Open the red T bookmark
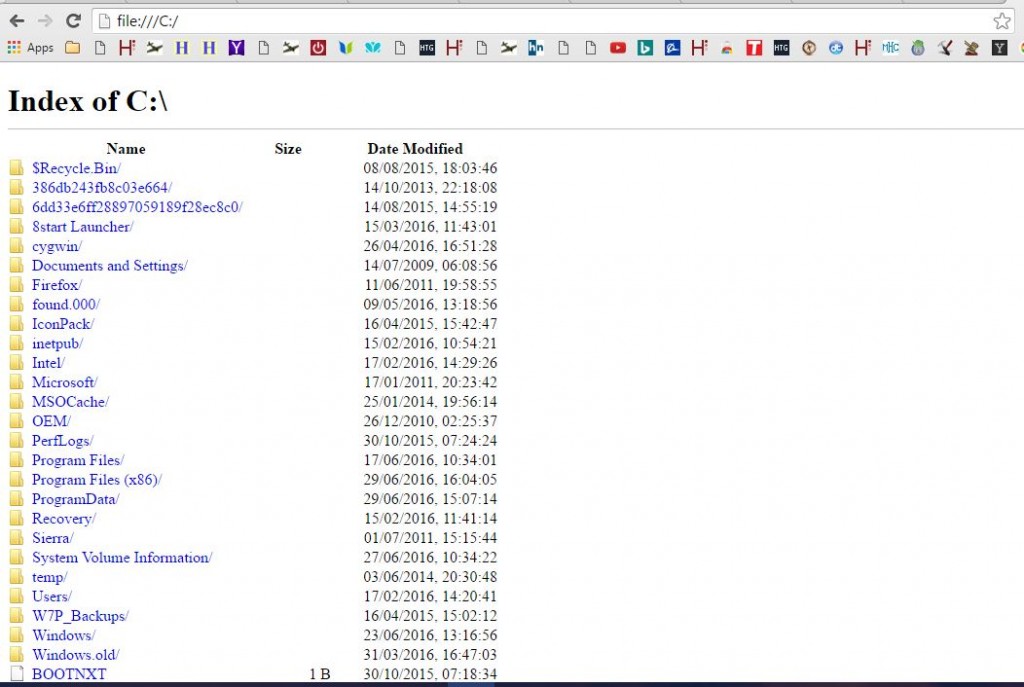The image size is (1024, 687). [754, 48]
